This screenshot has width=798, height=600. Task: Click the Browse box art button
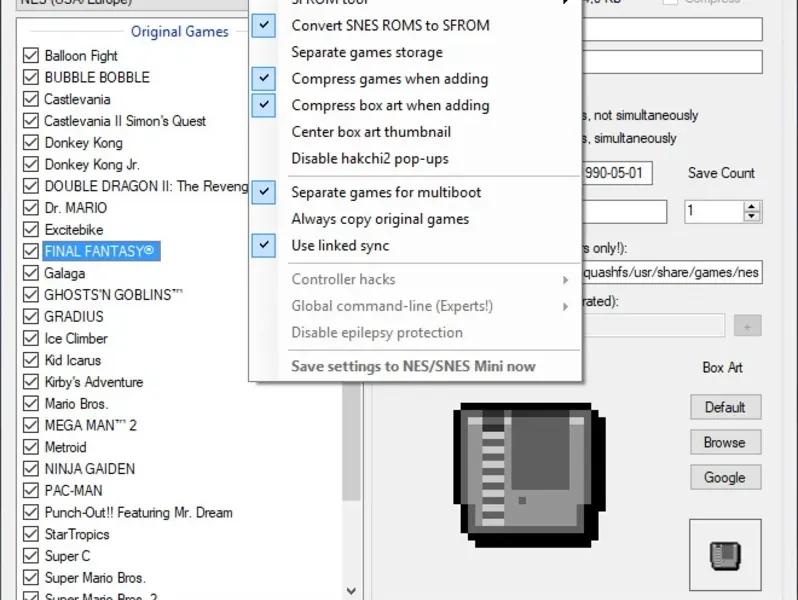(x=725, y=442)
